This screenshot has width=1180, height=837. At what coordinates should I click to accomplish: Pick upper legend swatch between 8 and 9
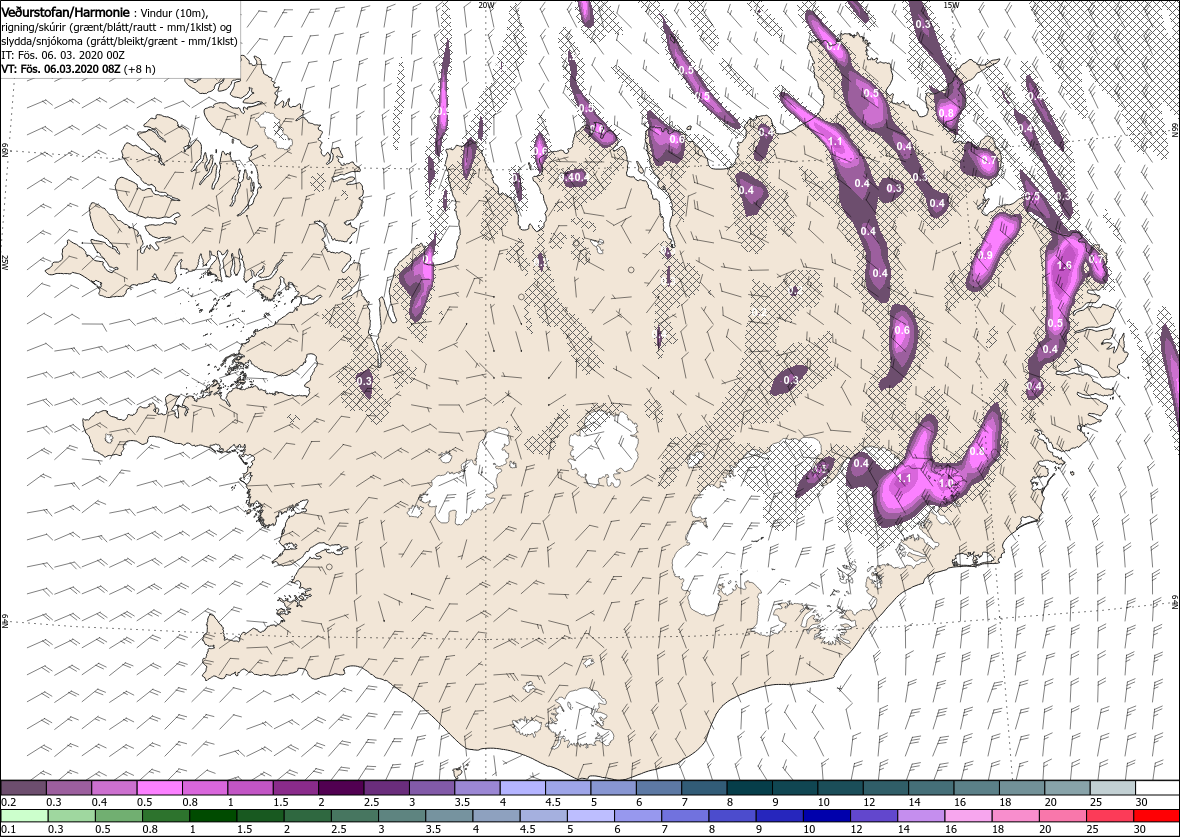click(749, 788)
